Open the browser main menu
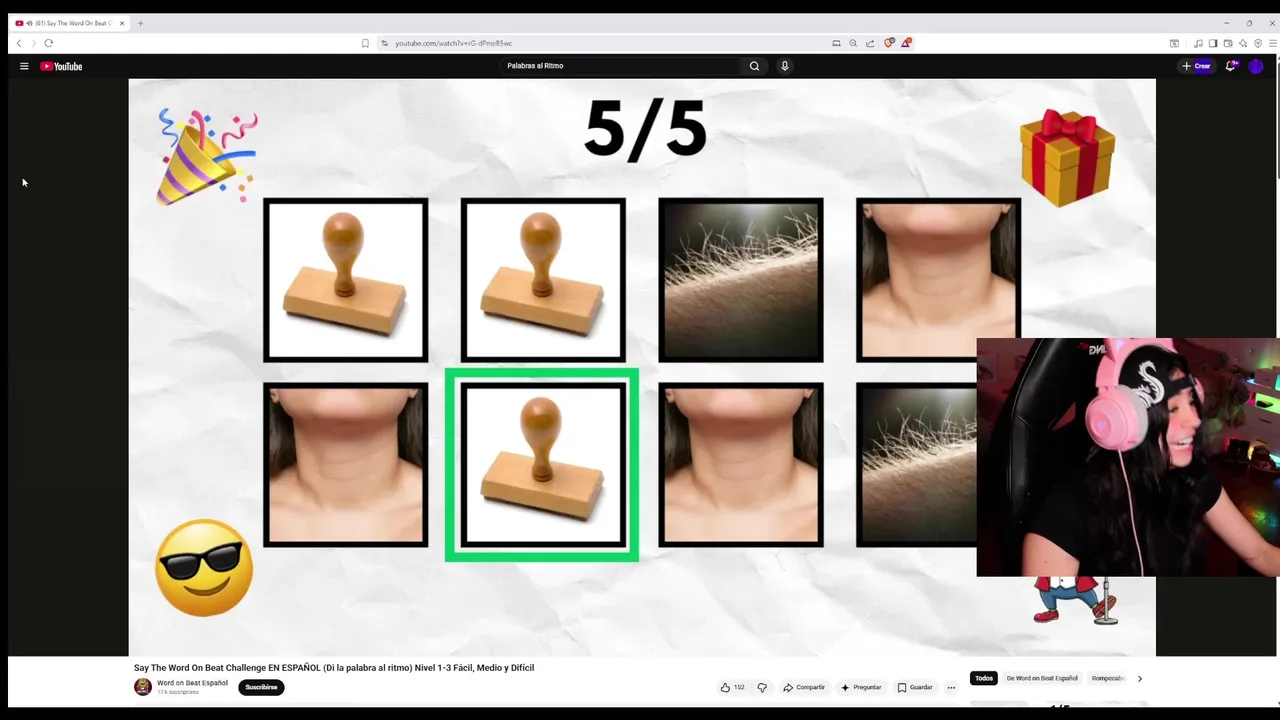 click(x=1272, y=43)
